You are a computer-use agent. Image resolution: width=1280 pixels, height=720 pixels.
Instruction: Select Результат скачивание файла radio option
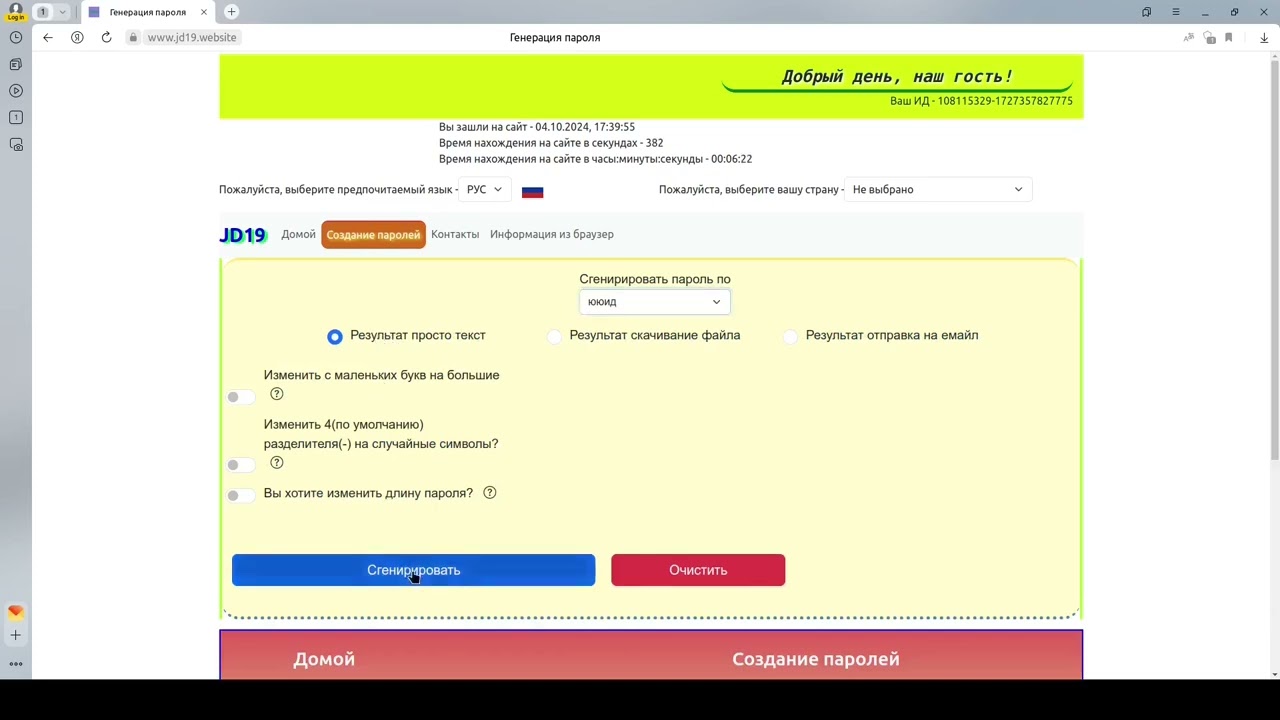pyautogui.click(x=555, y=336)
